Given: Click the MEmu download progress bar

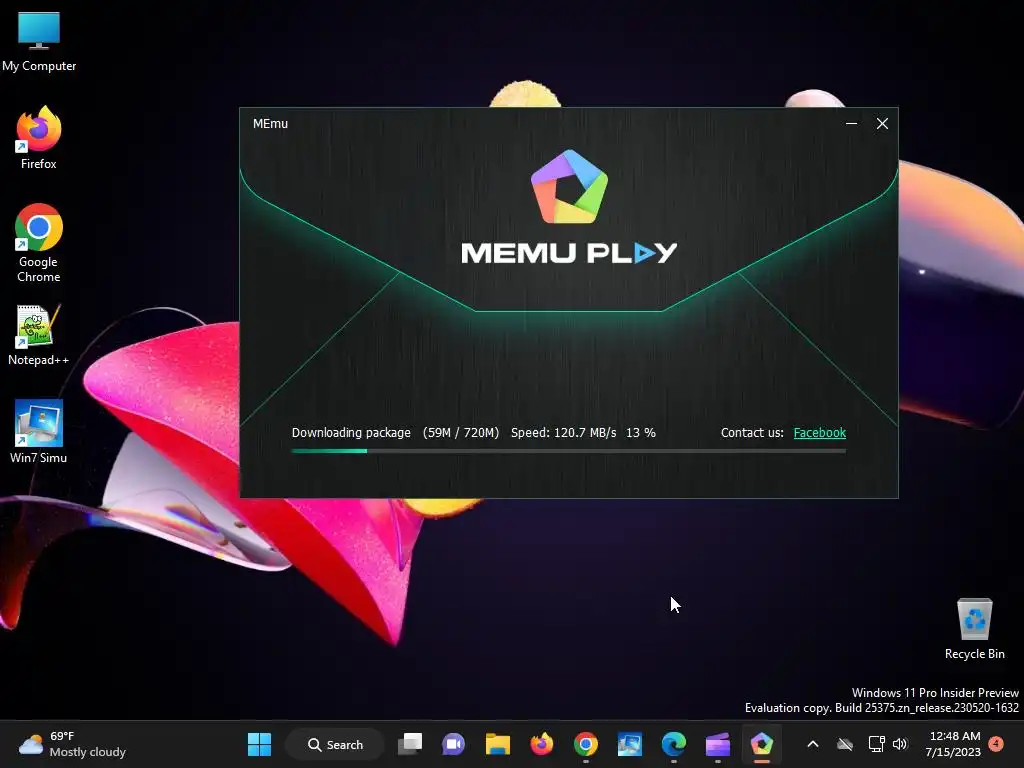Looking at the screenshot, I should (x=568, y=451).
